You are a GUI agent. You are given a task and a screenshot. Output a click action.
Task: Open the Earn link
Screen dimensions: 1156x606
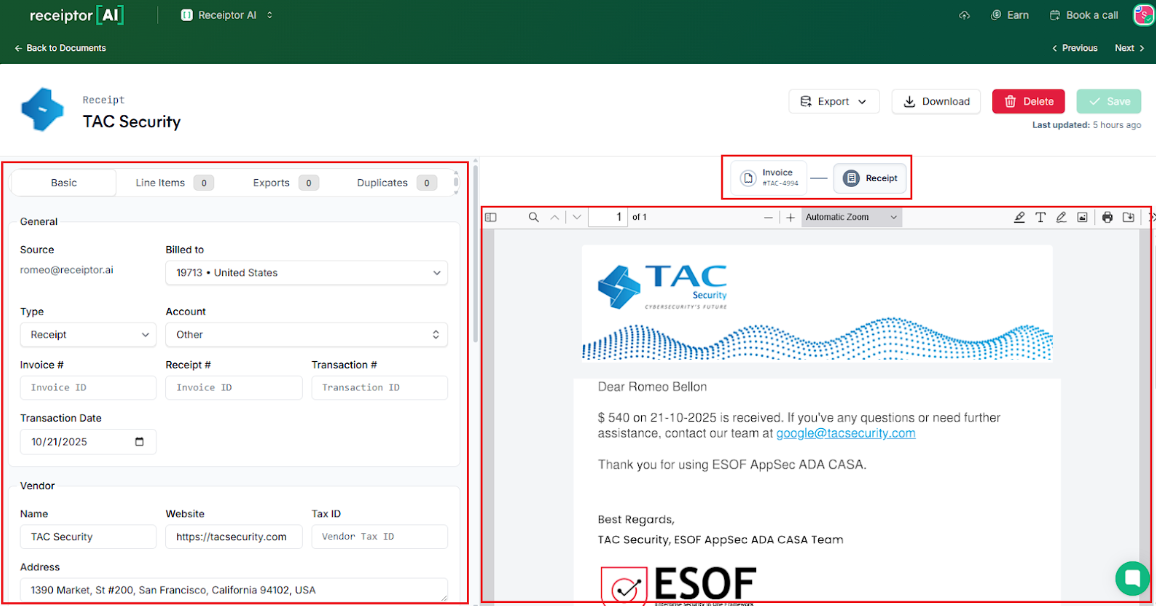click(1010, 15)
